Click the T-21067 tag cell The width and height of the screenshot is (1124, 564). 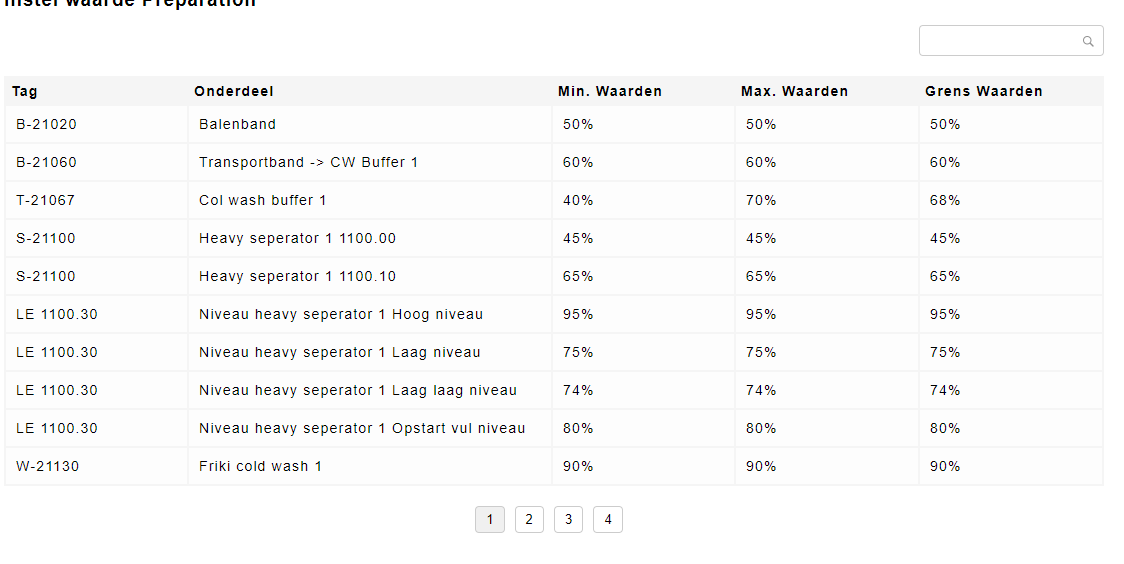(96, 200)
